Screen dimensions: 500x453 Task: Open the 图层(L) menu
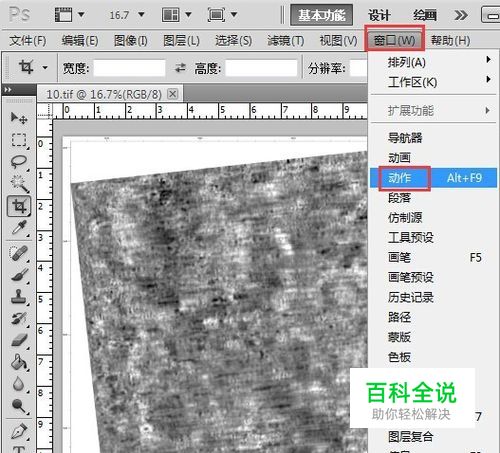coord(181,41)
